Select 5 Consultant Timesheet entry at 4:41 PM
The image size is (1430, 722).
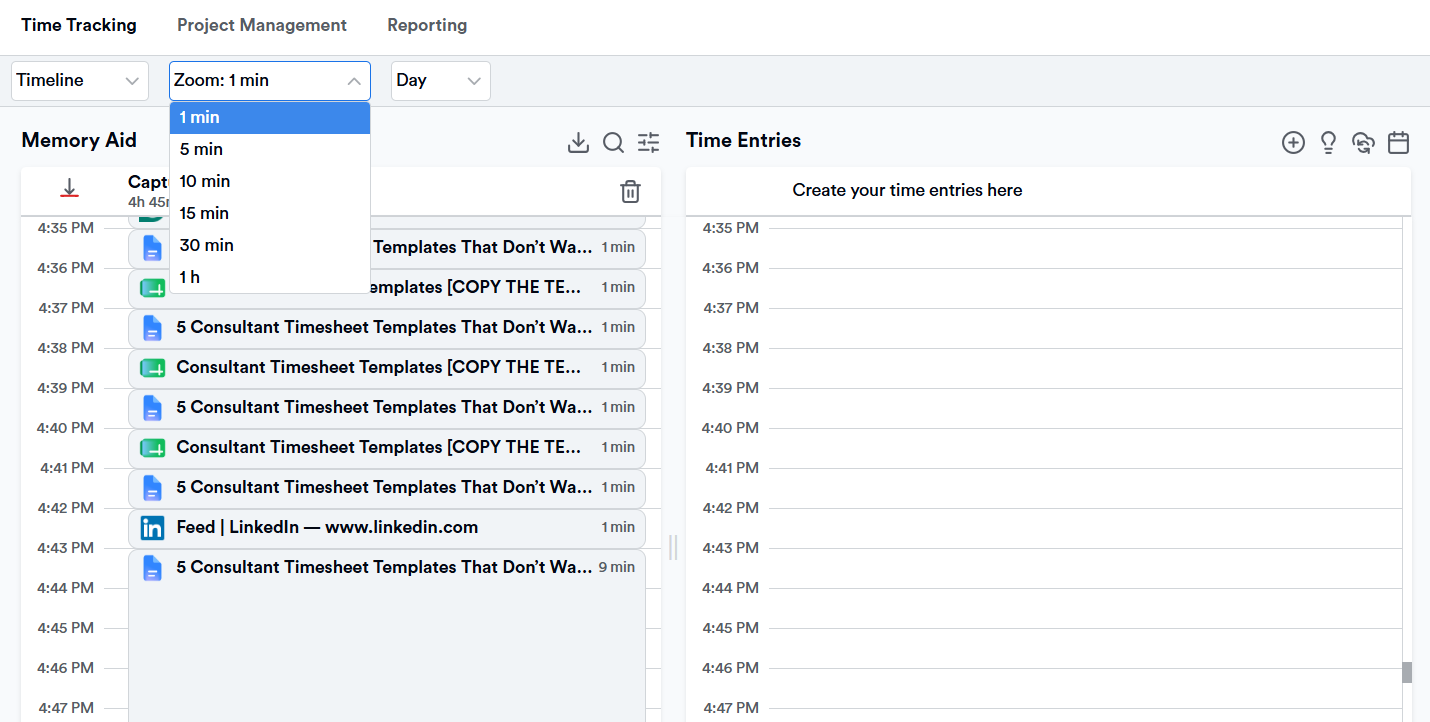point(387,488)
